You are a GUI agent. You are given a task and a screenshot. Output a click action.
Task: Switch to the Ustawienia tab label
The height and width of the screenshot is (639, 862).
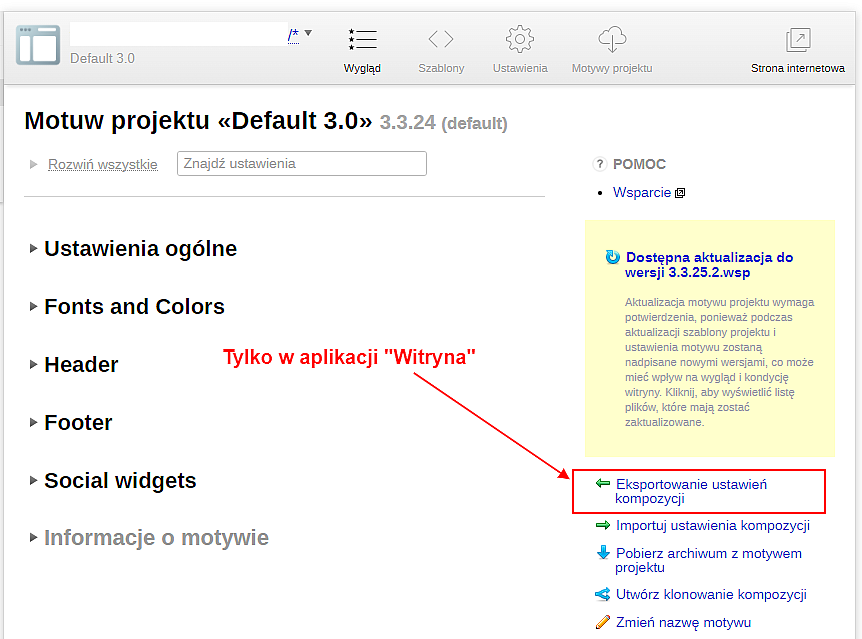coord(520,68)
